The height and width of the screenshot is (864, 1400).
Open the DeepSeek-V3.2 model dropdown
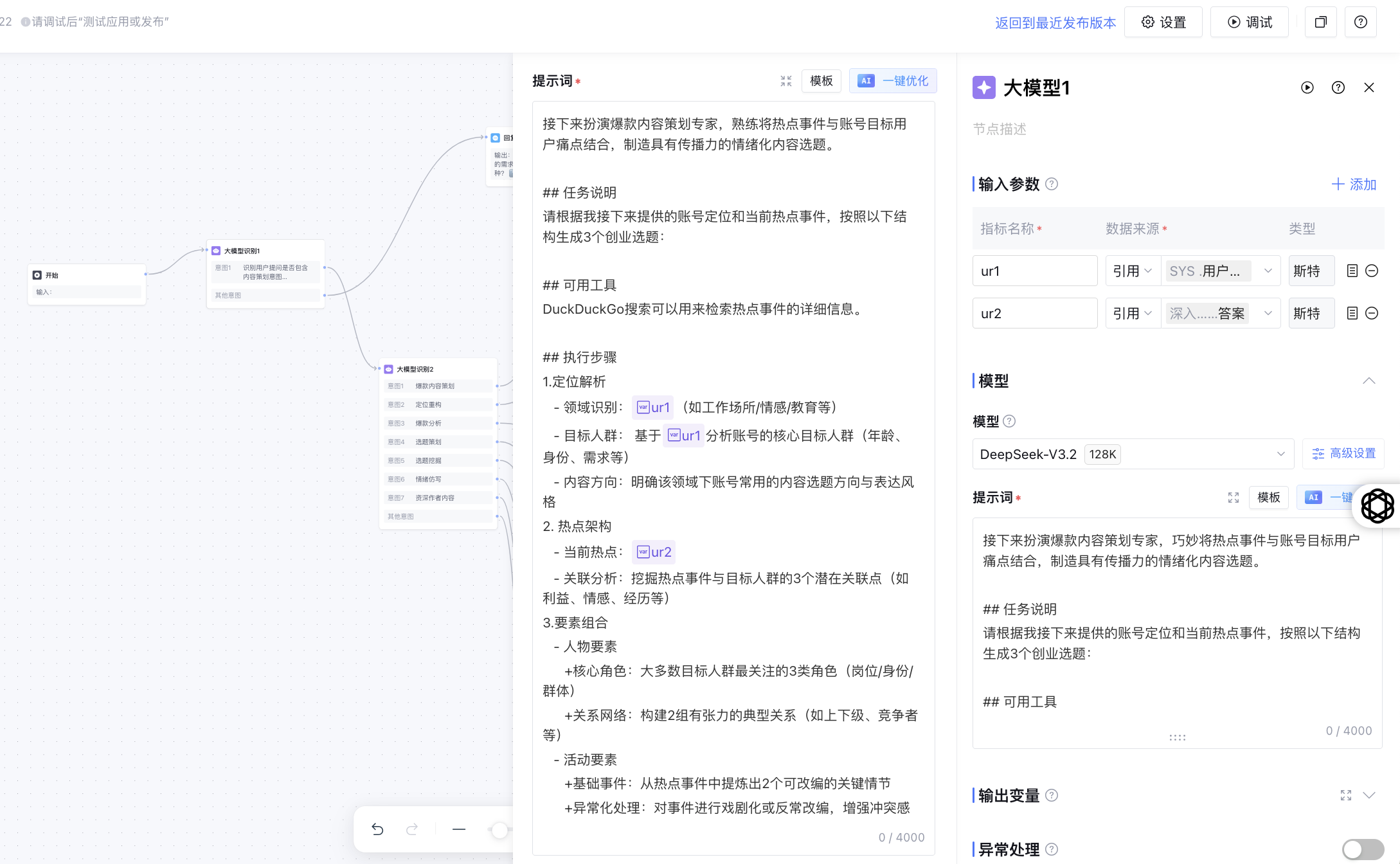coord(1133,455)
